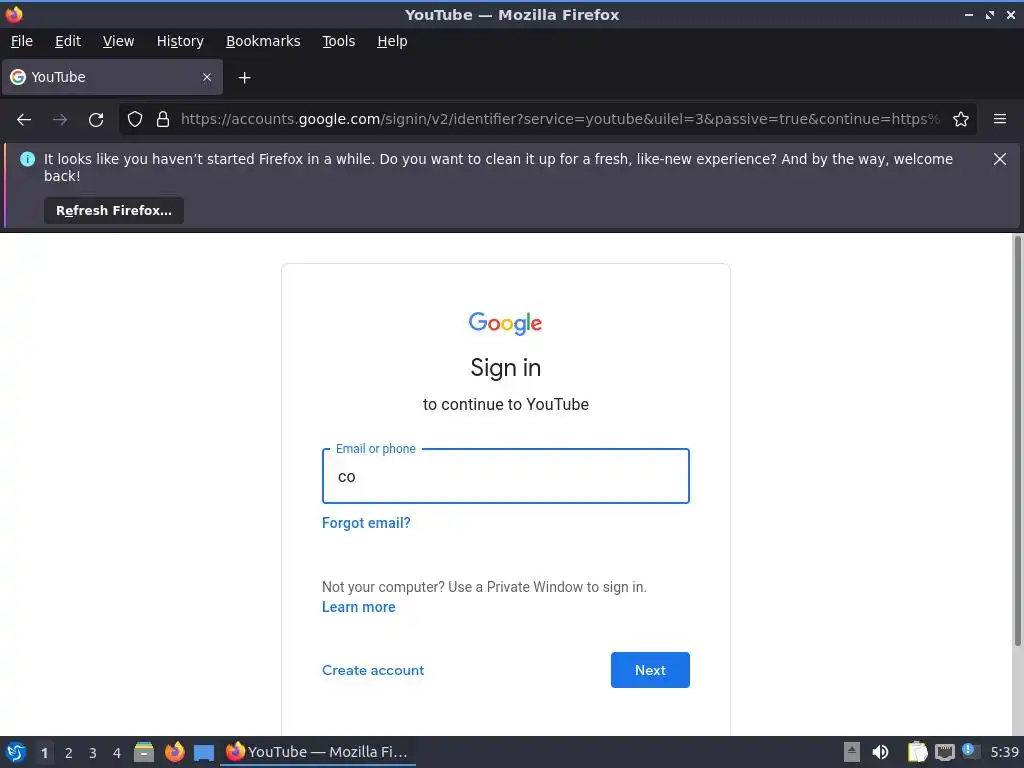Screen dimensions: 1024x768
Task: Open a new tab with plus button
Action: pyautogui.click(x=244, y=78)
